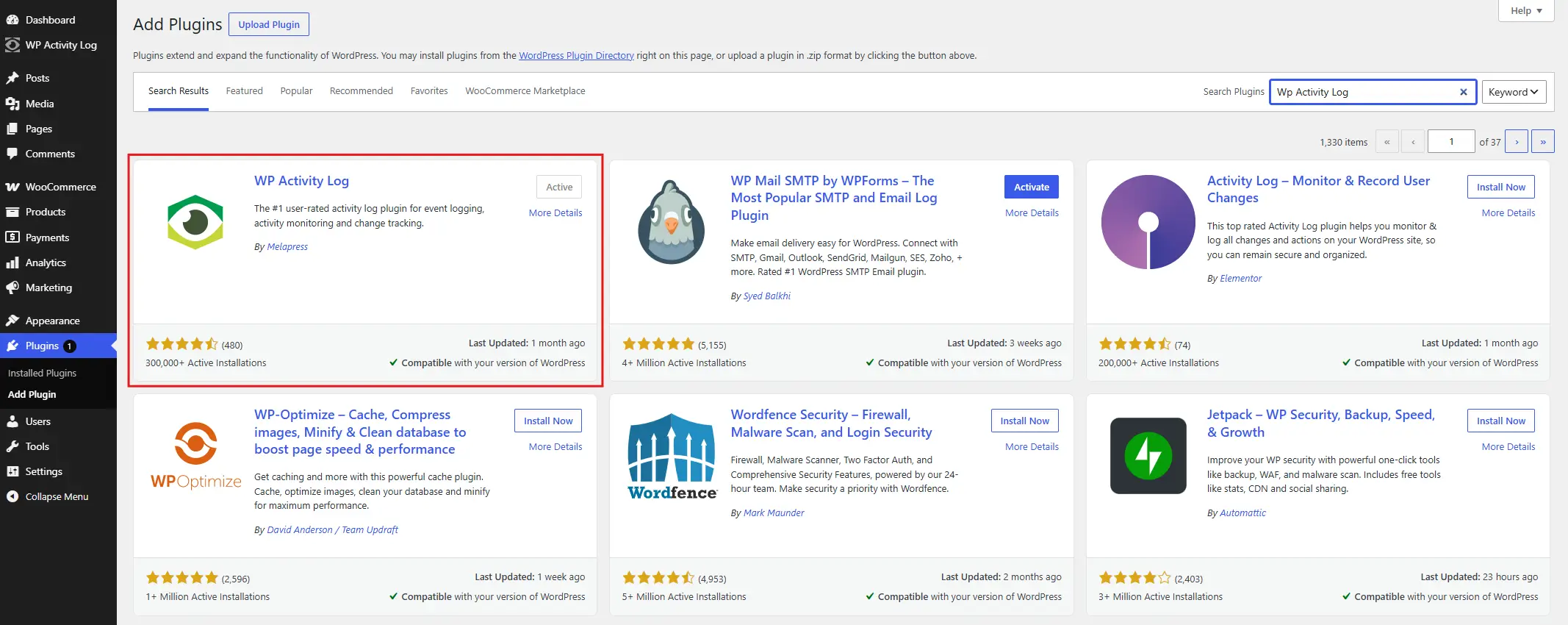The width and height of the screenshot is (1568, 625).
Task: Click the WP Activity Log eye icon in sidebar
Action: [x=12, y=45]
